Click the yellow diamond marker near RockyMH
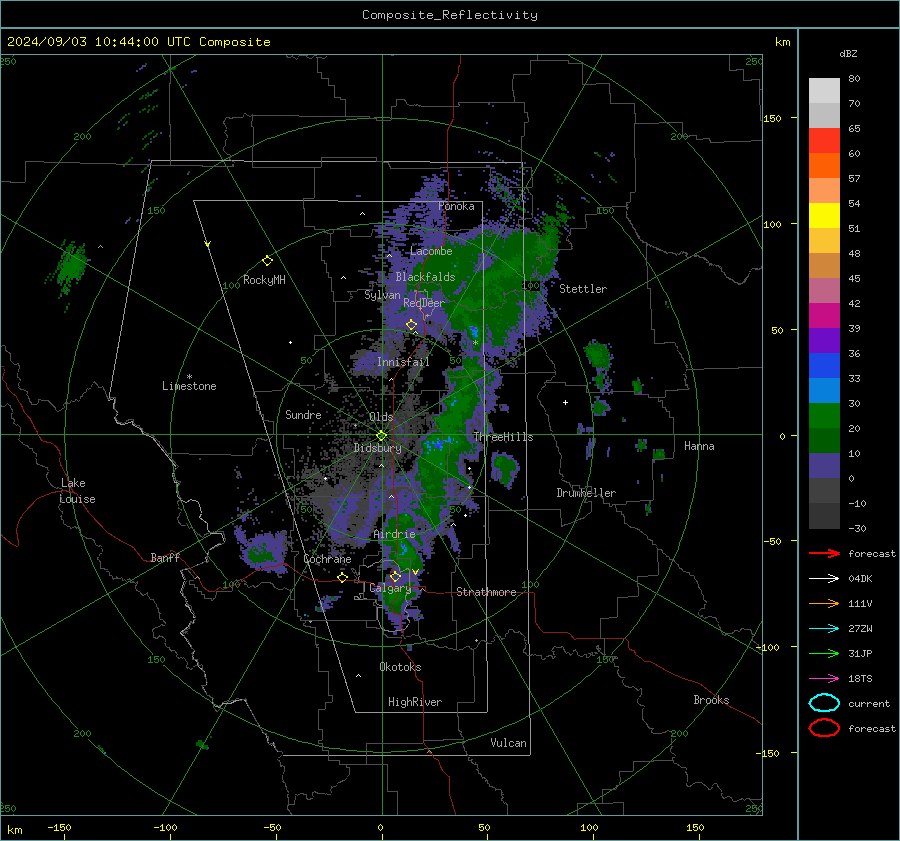 click(x=267, y=261)
